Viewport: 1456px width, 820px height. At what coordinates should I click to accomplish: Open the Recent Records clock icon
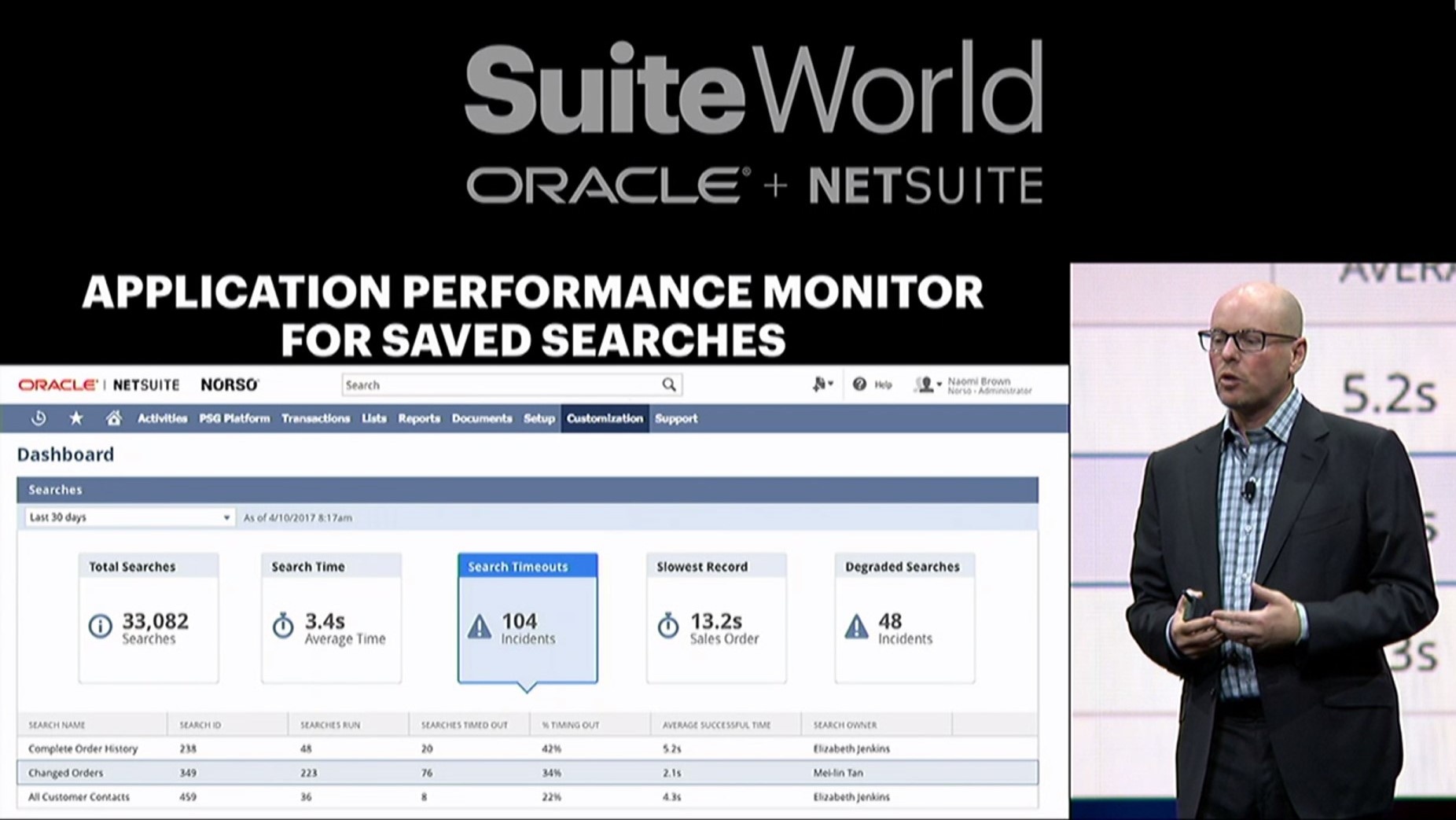click(39, 418)
